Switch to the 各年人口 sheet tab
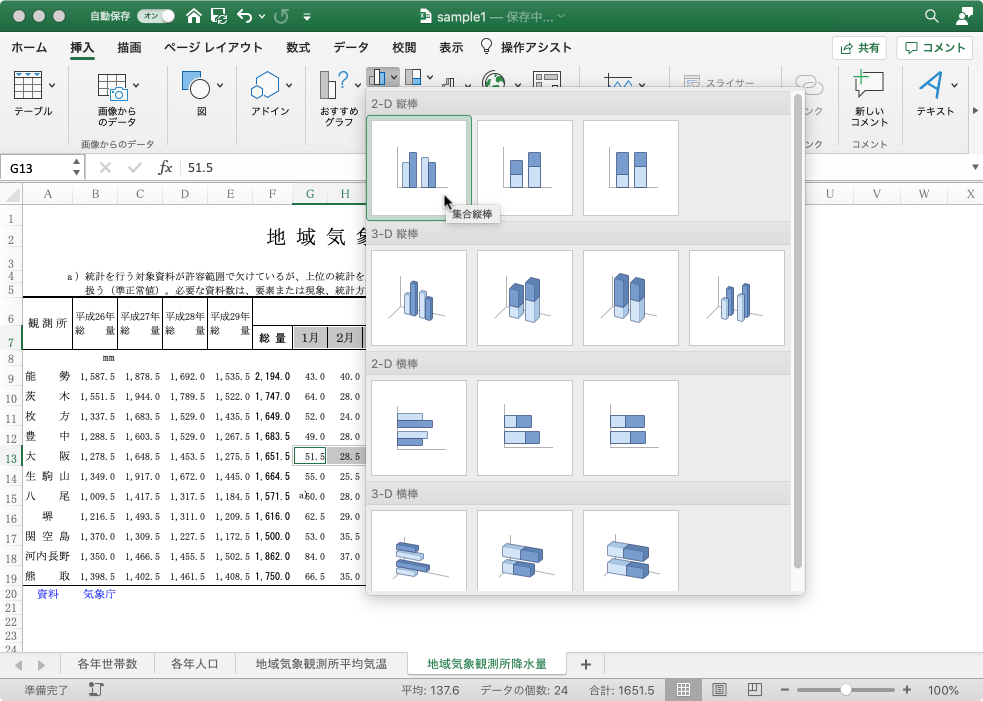 [x=194, y=664]
